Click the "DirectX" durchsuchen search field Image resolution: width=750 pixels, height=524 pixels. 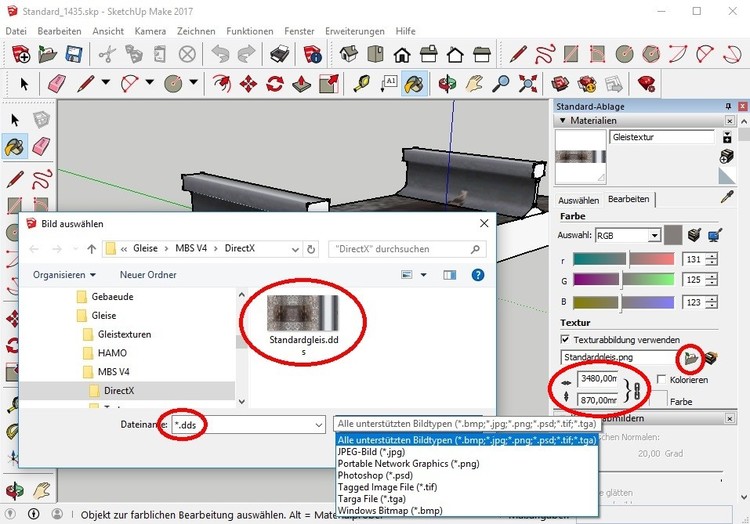(x=408, y=249)
